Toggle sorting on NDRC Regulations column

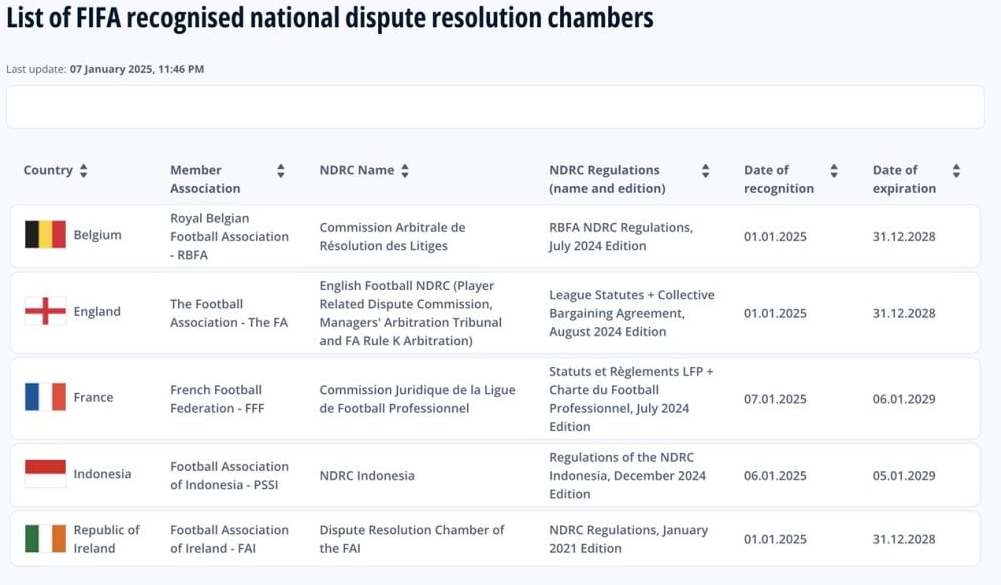coord(705,170)
